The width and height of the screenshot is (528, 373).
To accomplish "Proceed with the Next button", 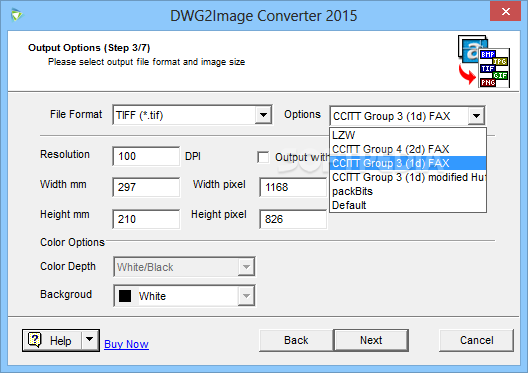I will (371, 340).
